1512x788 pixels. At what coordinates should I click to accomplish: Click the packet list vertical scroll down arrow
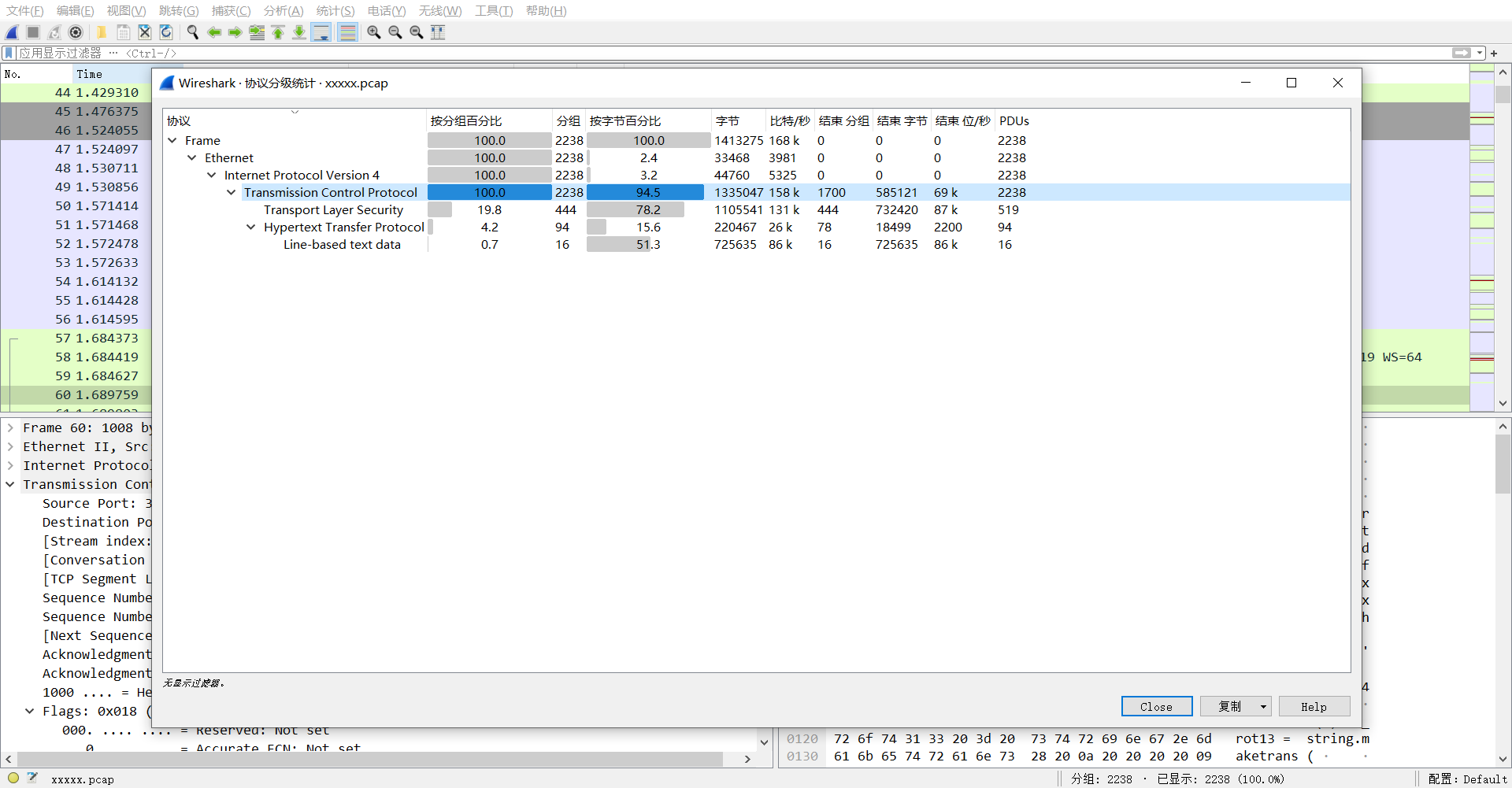1503,403
